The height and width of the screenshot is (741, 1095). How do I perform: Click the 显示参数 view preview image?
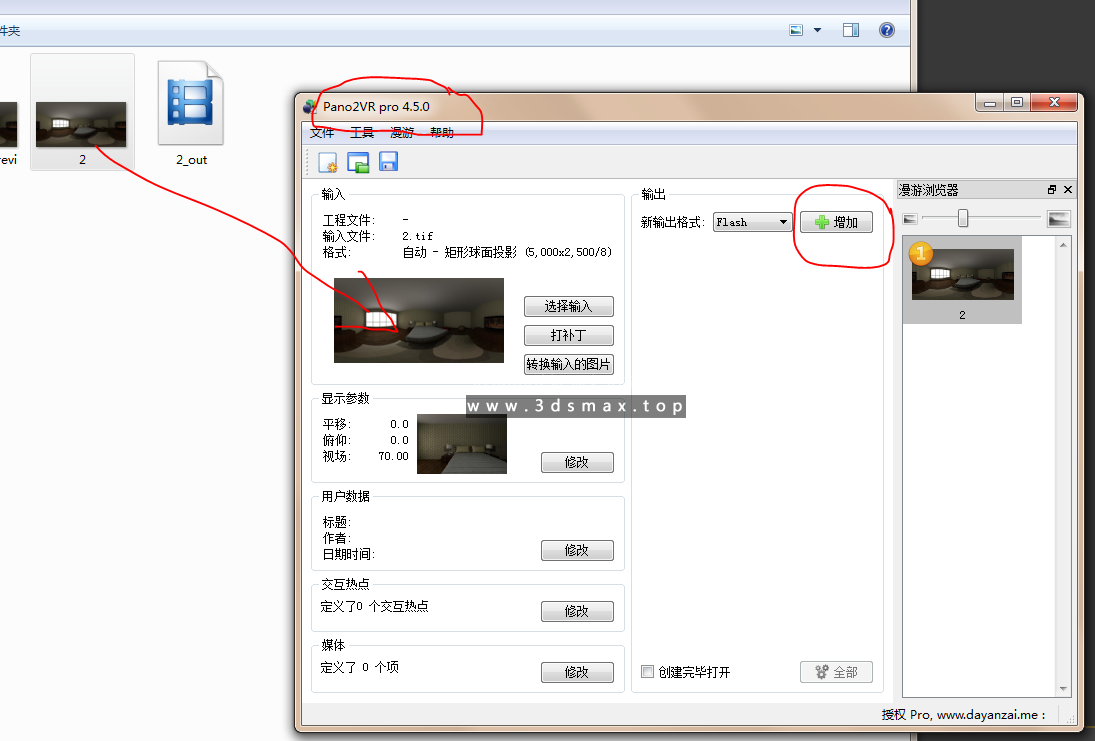tap(462, 443)
